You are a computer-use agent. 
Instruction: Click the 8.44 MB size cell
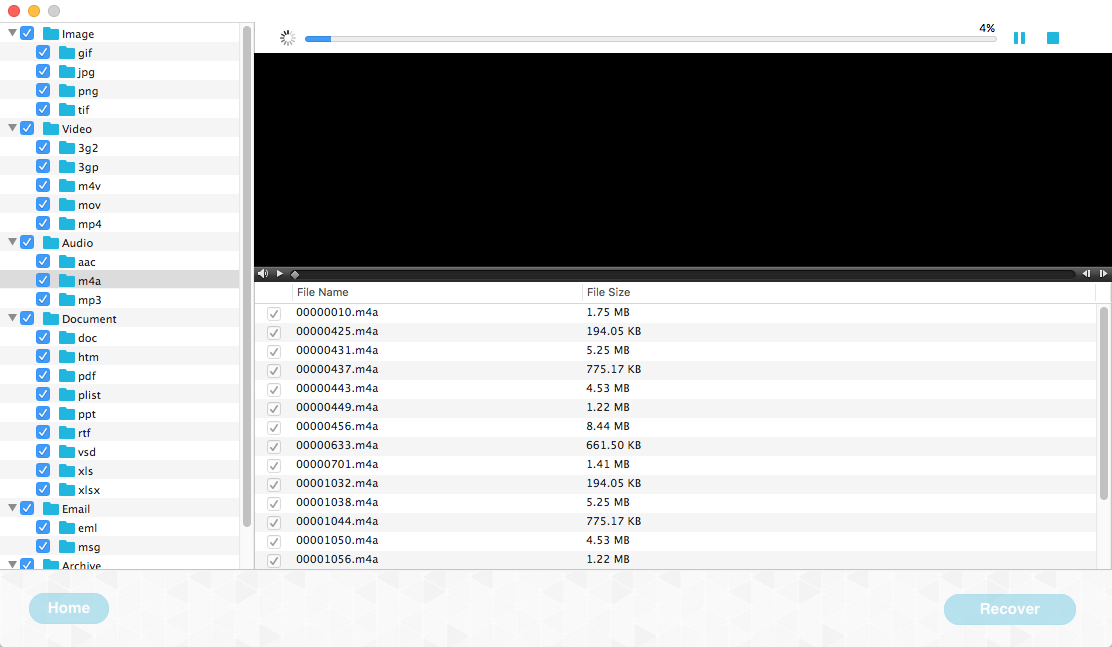coord(608,426)
